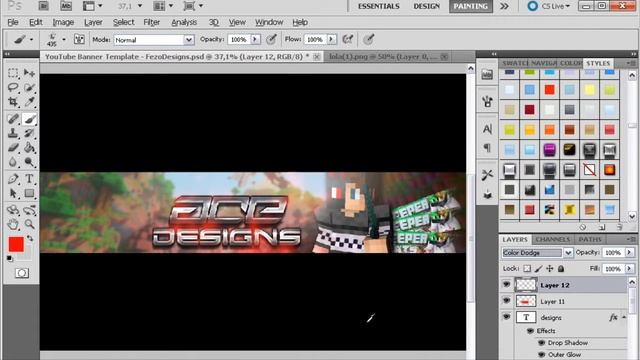Toggle Quick Mask mode
The height and width of the screenshot is (360, 640).
[x=22, y=273]
